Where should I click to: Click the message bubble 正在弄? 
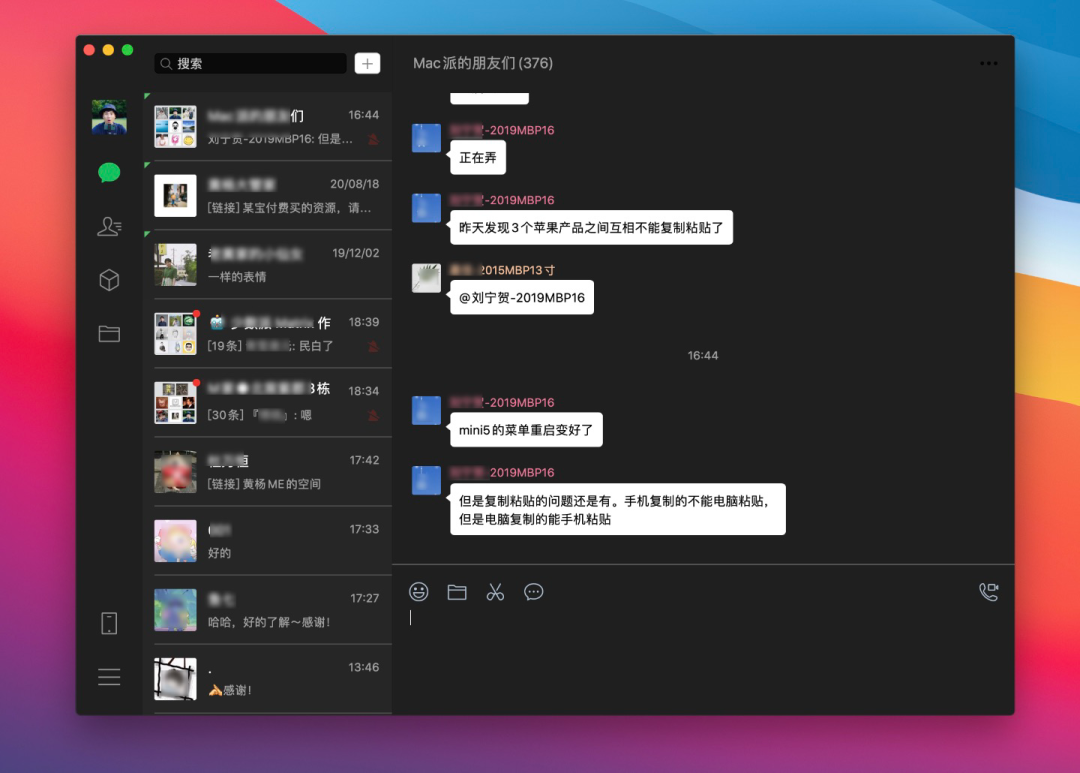pyautogui.click(x=477, y=158)
